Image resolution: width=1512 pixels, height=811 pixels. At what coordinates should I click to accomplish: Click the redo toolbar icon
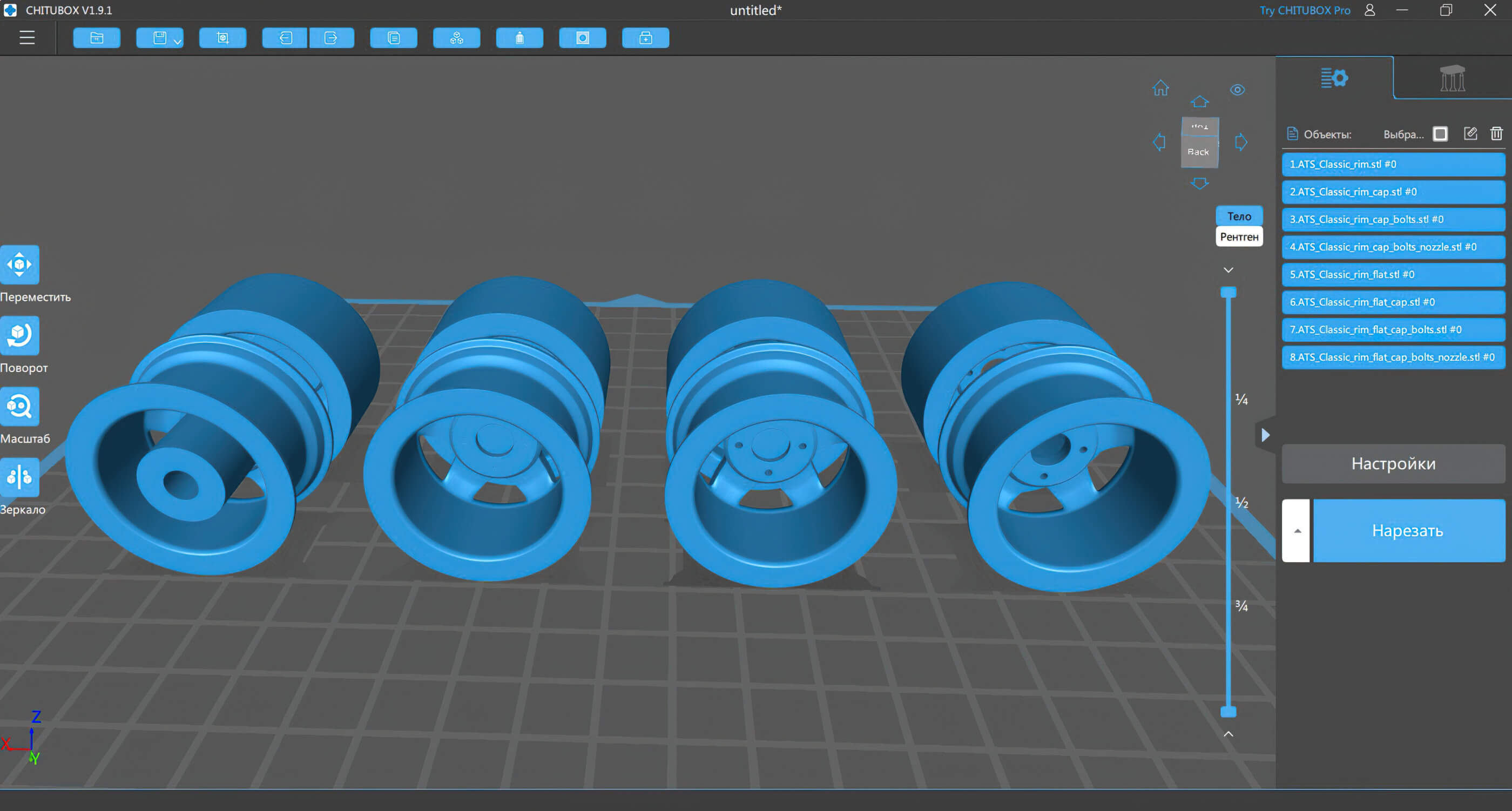[331, 38]
